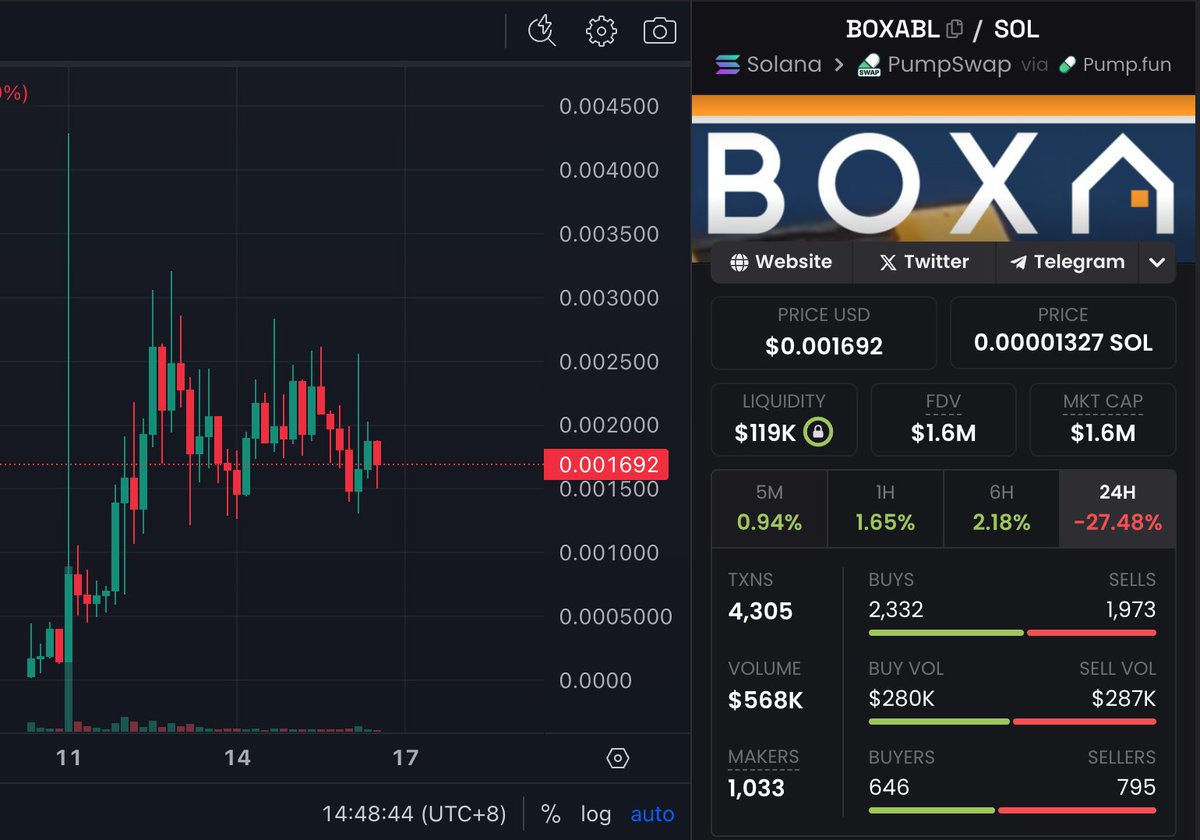Select the 1H timeframe tab

[885, 508]
